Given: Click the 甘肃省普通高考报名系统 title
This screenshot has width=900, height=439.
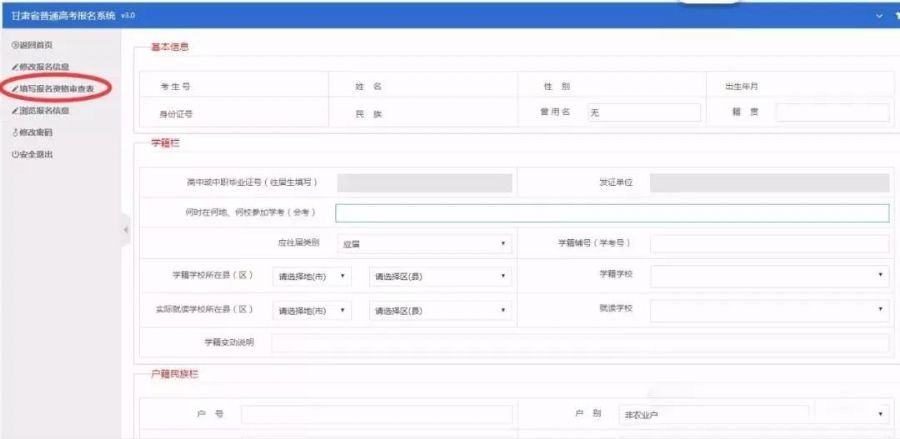Looking at the screenshot, I should (x=63, y=15).
